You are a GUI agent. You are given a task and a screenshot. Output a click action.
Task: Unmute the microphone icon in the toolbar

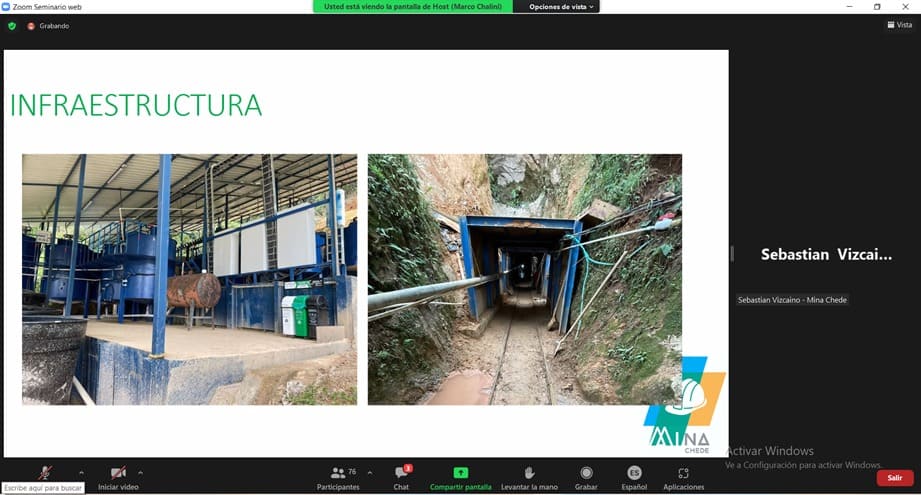pyautogui.click(x=45, y=473)
